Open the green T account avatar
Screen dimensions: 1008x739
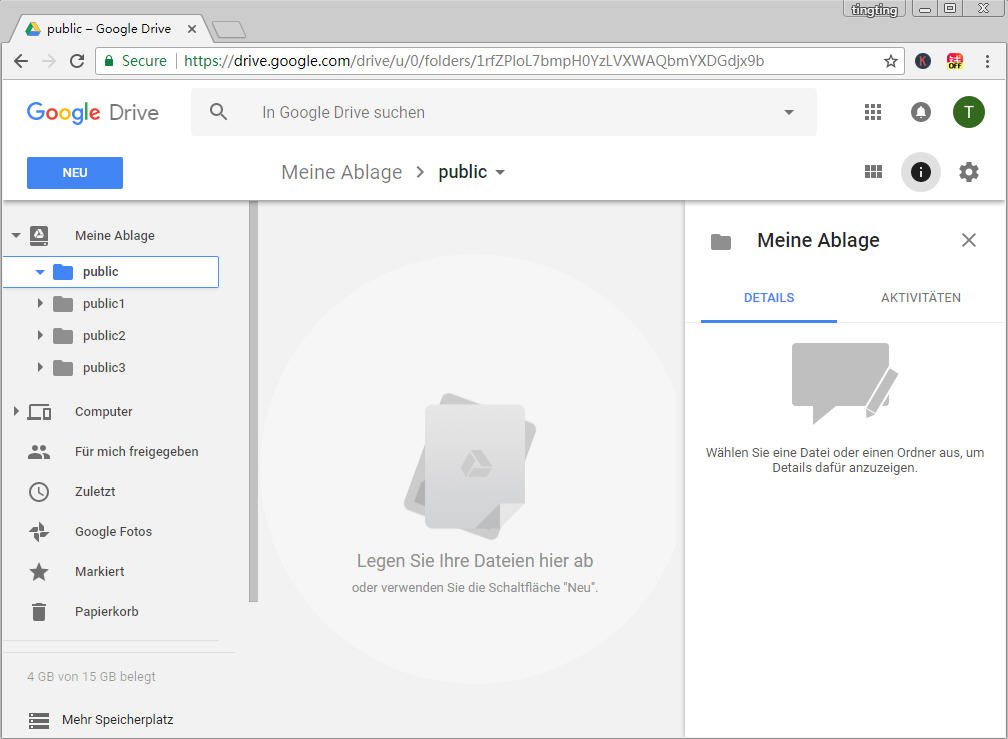pos(968,112)
